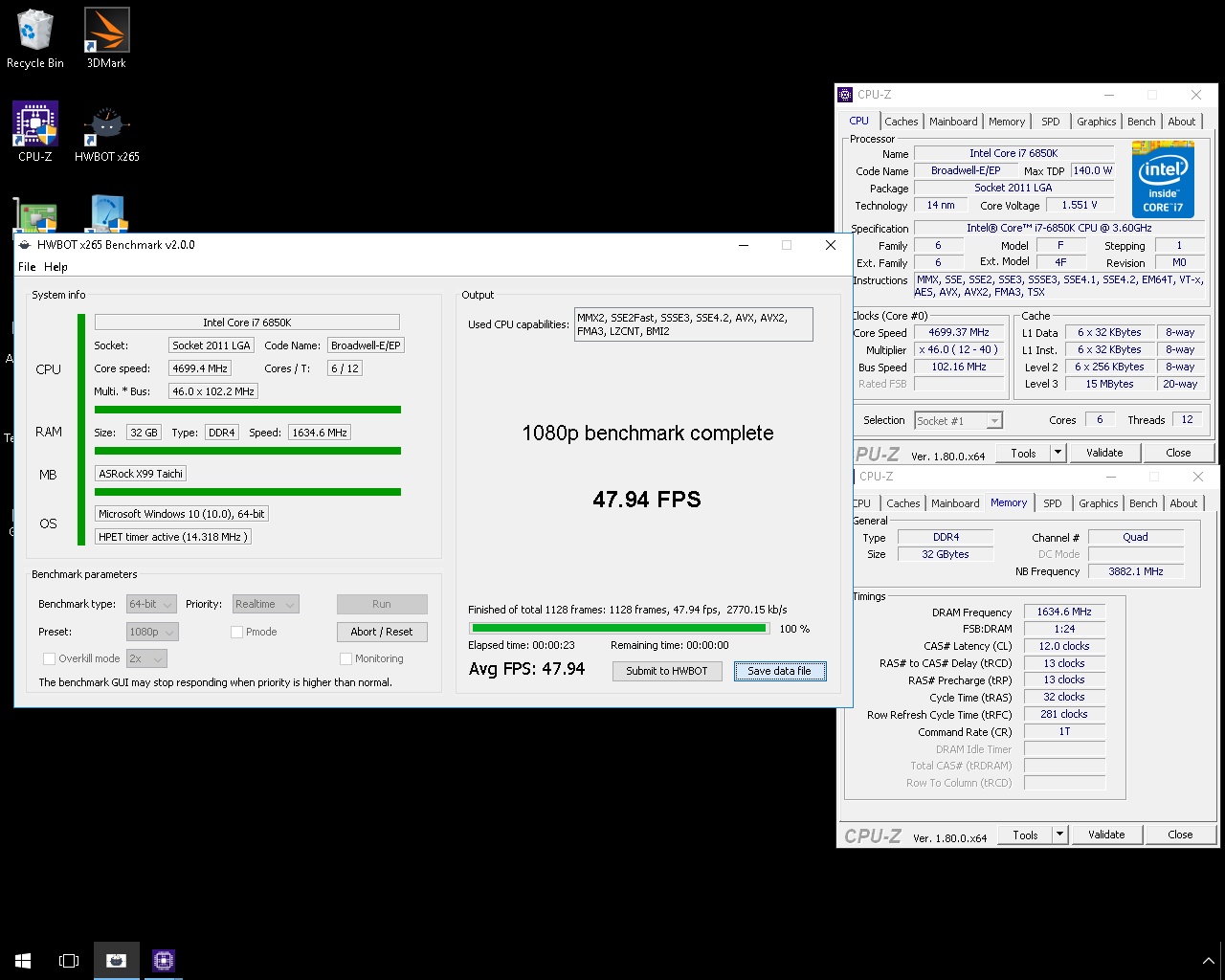
Task: Click the Intel Core i7 logo in CPU-Z
Action: pyautogui.click(x=1163, y=179)
